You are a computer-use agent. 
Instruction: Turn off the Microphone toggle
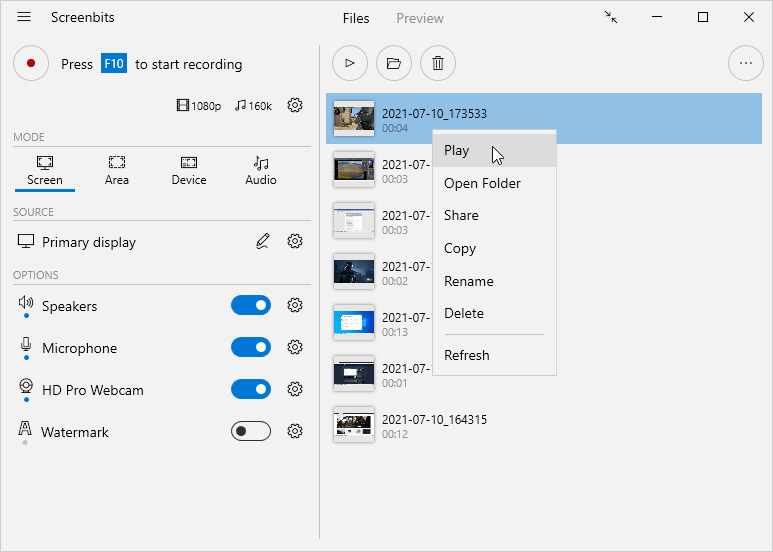coord(251,347)
